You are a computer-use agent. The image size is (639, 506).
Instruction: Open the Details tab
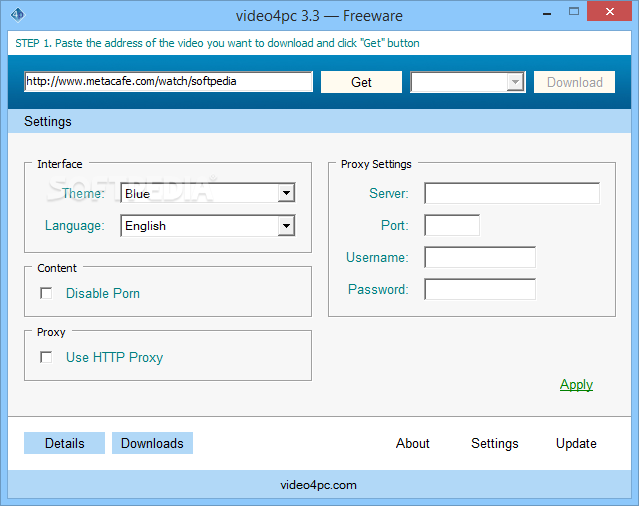64,443
